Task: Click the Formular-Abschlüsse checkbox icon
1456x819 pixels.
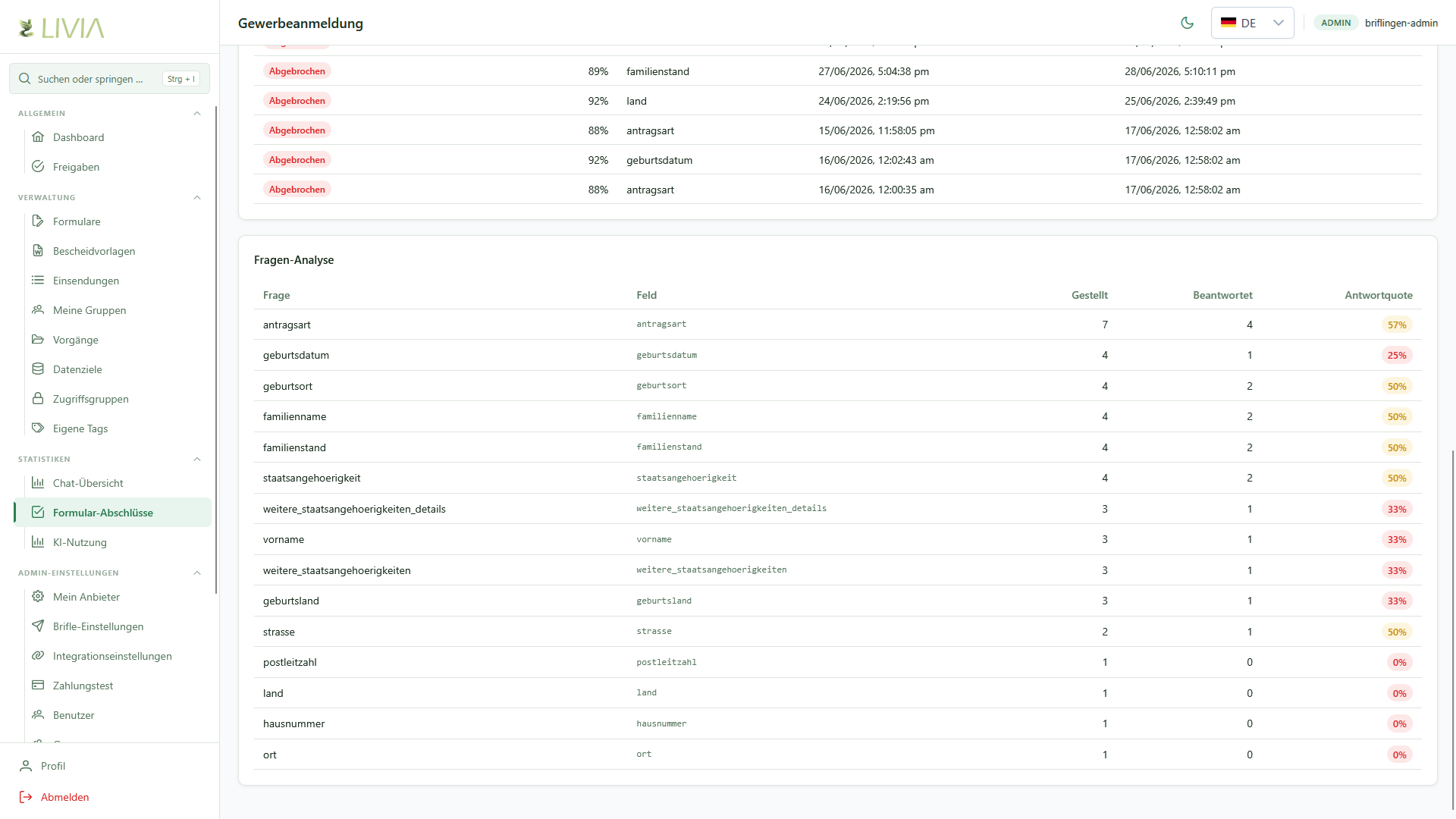Action: pyautogui.click(x=38, y=513)
